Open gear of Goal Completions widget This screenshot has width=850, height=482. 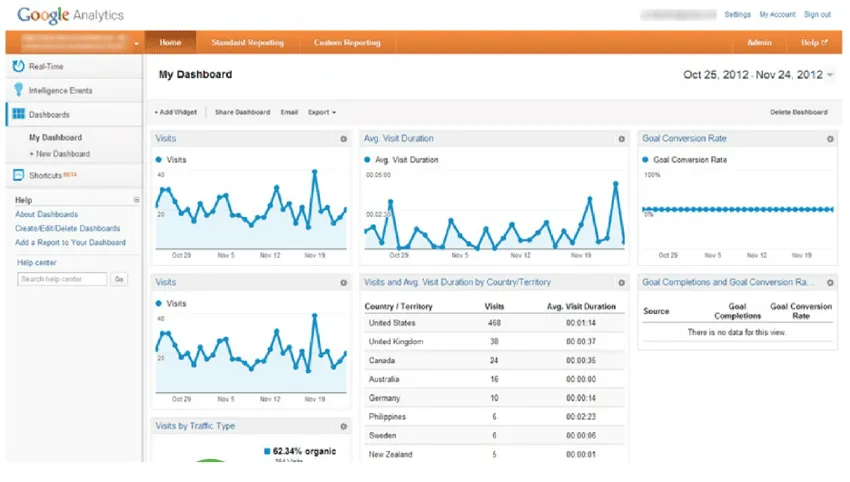[x=830, y=282]
